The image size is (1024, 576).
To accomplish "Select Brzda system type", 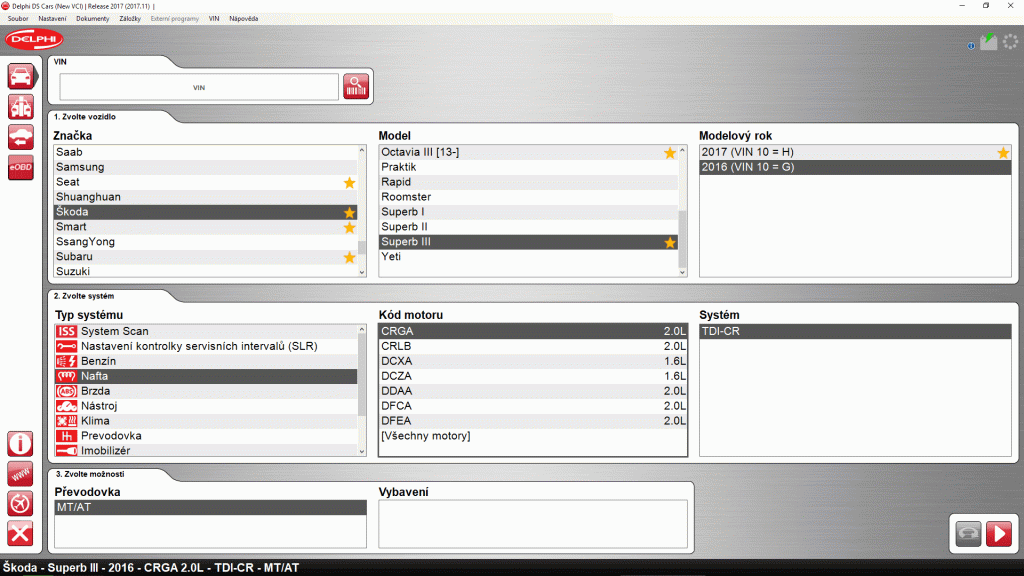I will pyautogui.click(x=95, y=391).
